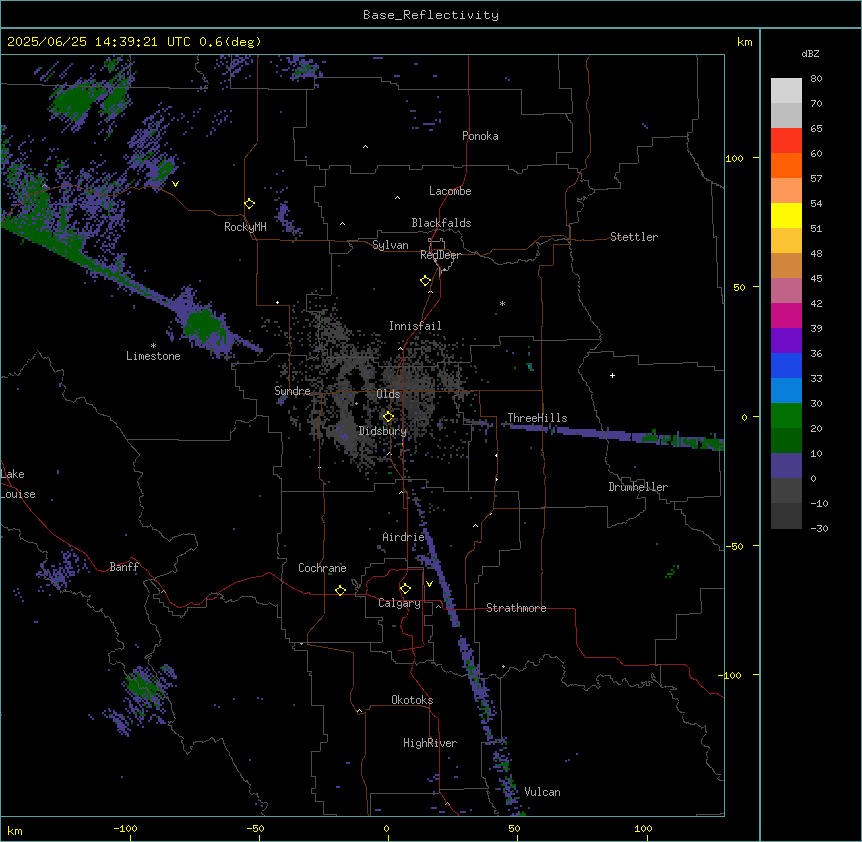Click the -50 tick on the right axis
The image size is (862, 842).
[x=734, y=546]
